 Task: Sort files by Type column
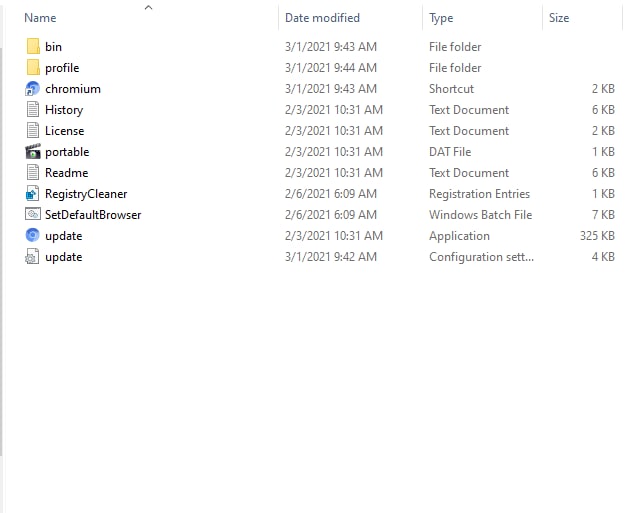(441, 18)
